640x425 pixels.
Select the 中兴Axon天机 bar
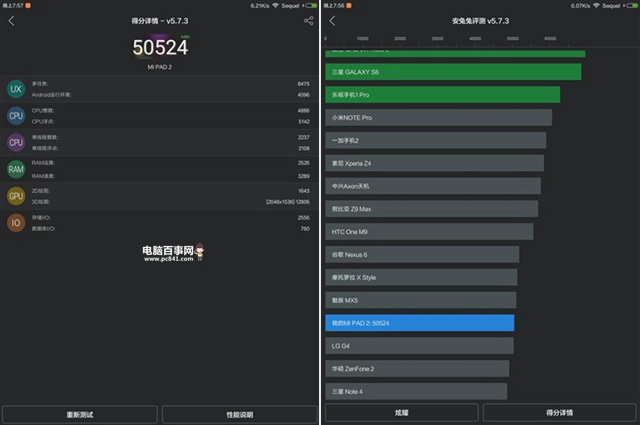point(433,186)
